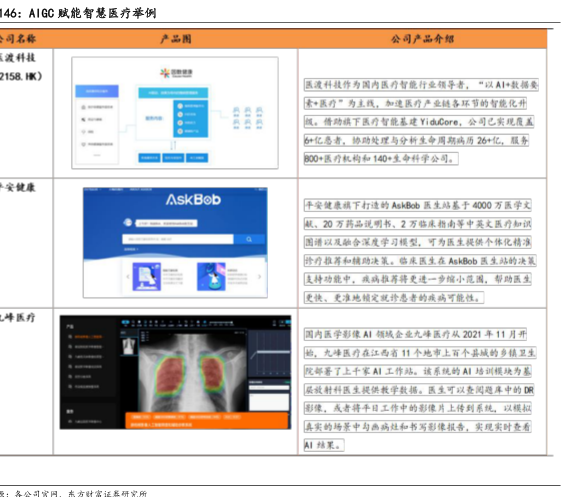Select the orange highlighted product sidebar item

tap(86, 337)
